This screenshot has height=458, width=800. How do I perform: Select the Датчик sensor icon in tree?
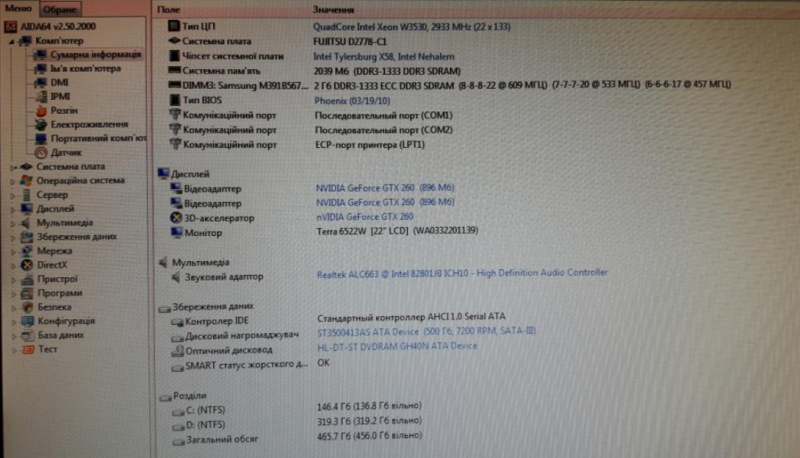[x=41, y=153]
